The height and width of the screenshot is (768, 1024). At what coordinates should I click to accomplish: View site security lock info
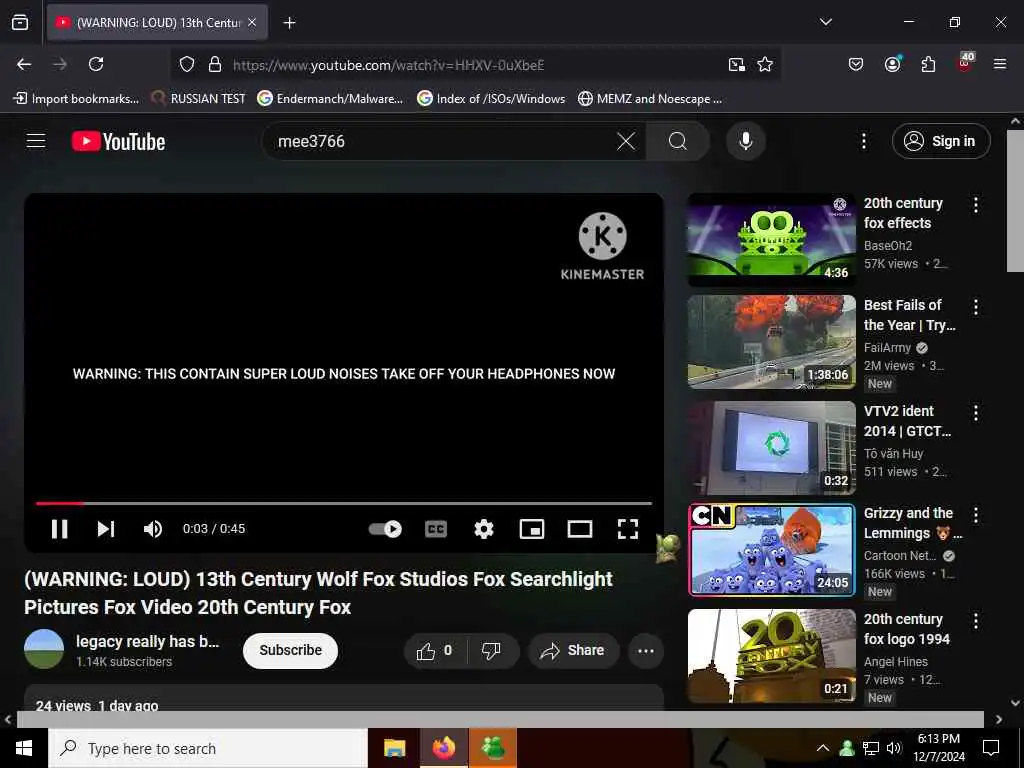coord(215,65)
